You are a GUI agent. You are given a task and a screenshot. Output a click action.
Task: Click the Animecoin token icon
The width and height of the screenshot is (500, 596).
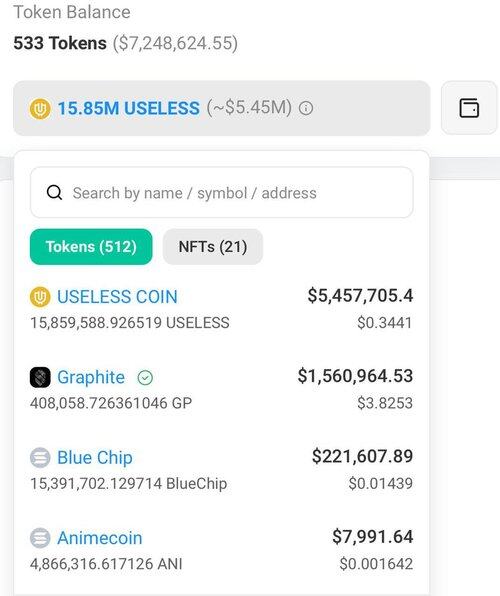coord(40,538)
